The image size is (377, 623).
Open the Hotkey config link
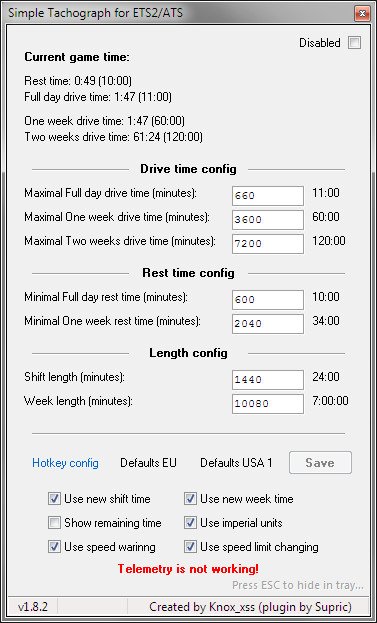[65, 463]
